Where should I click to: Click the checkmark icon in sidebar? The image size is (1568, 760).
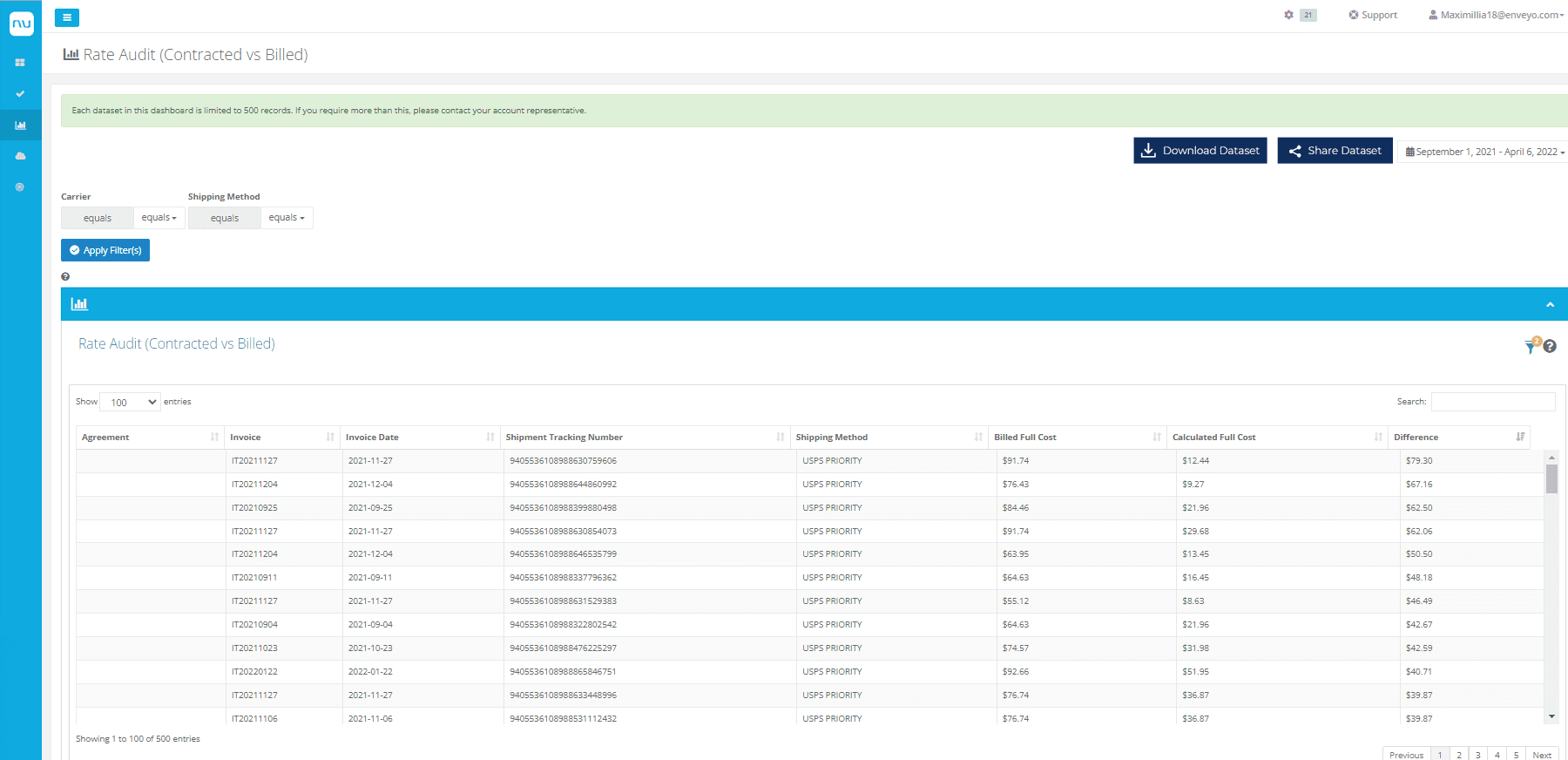pos(20,93)
